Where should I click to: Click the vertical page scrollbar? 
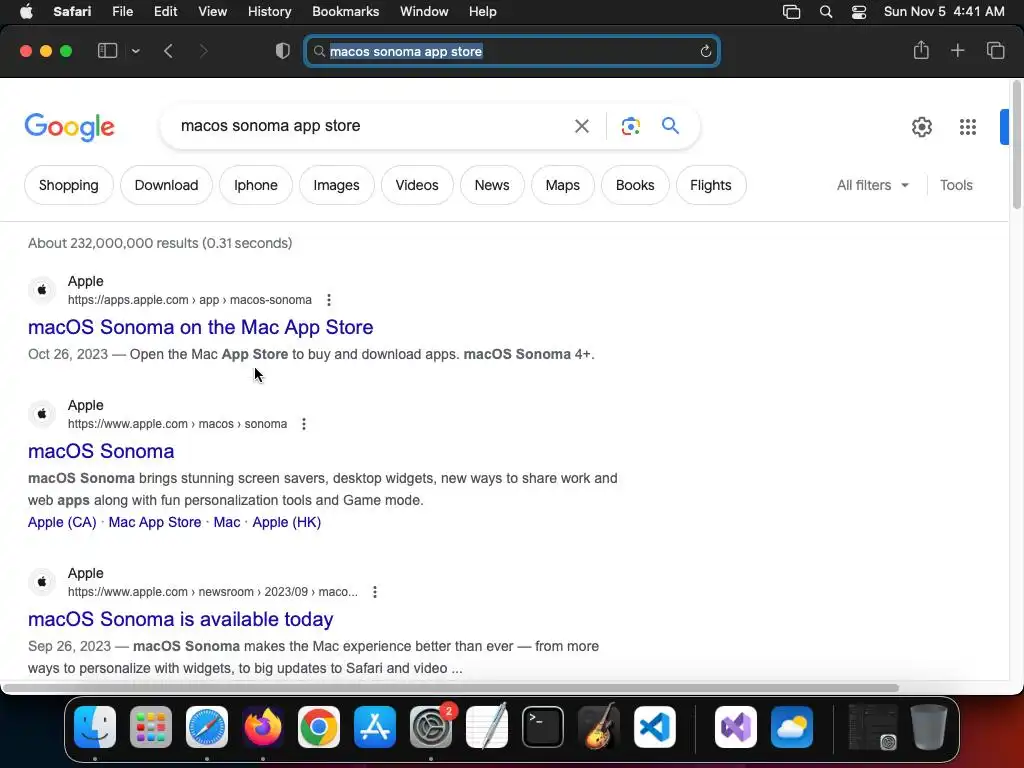click(x=1016, y=145)
